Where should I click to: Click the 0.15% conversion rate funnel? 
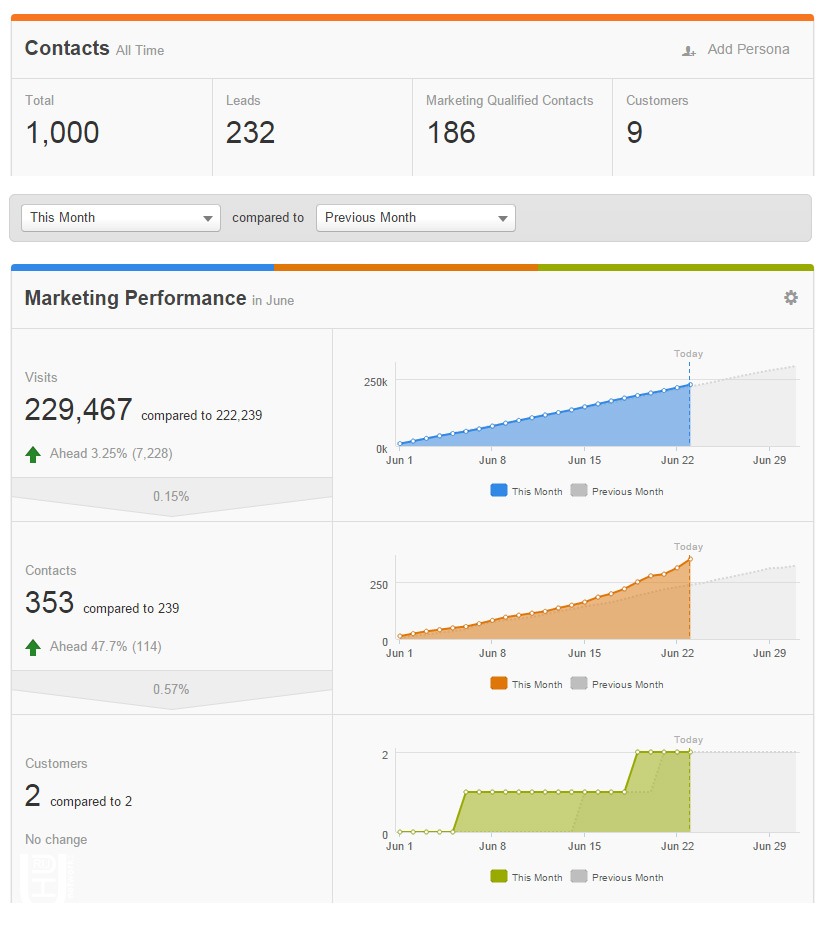pyautogui.click(x=171, y=496)
